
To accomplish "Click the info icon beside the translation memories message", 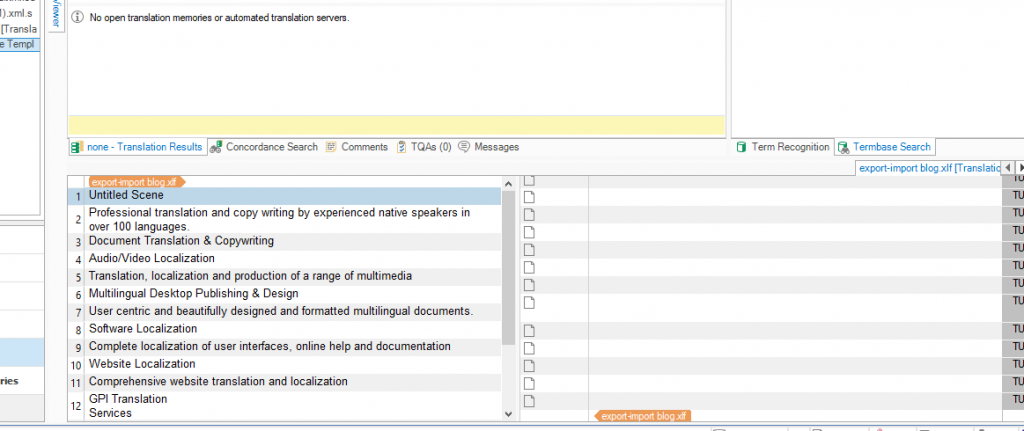I will tap(77, 18).
